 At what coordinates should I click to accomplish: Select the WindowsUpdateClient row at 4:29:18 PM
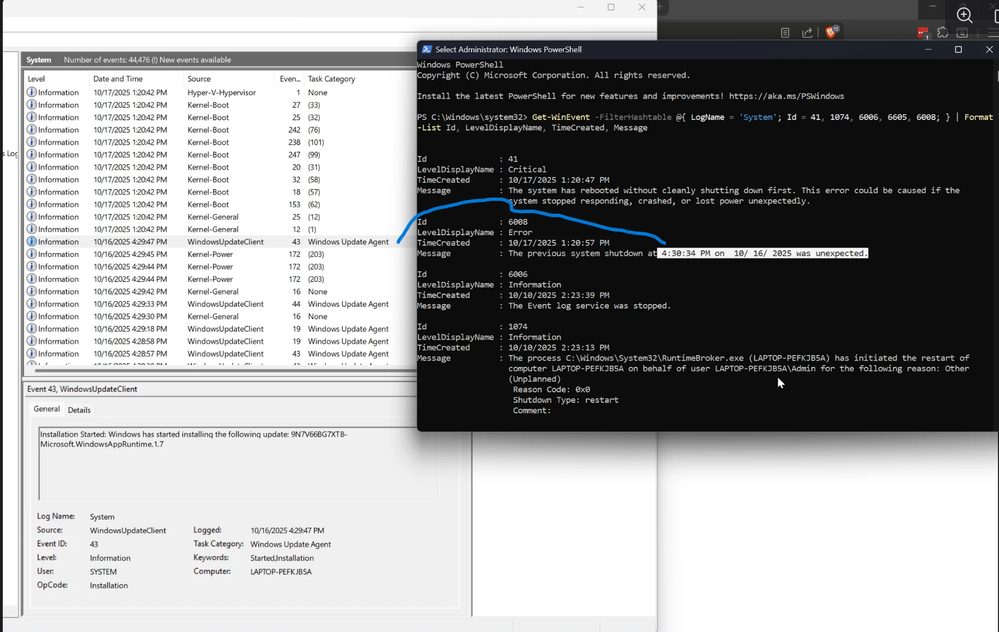pos(220,329)
